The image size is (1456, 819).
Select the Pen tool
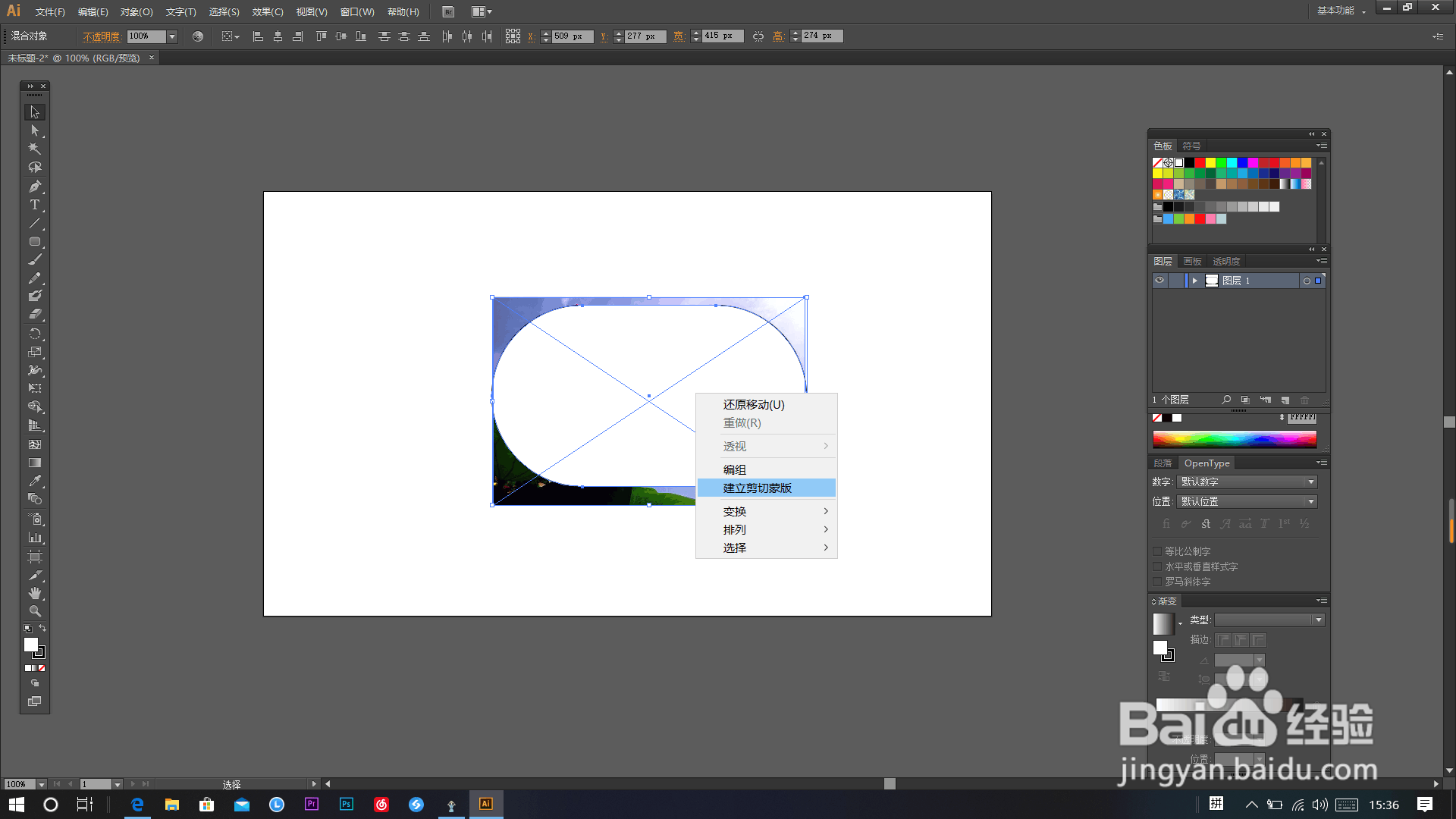tap(35, 187)
